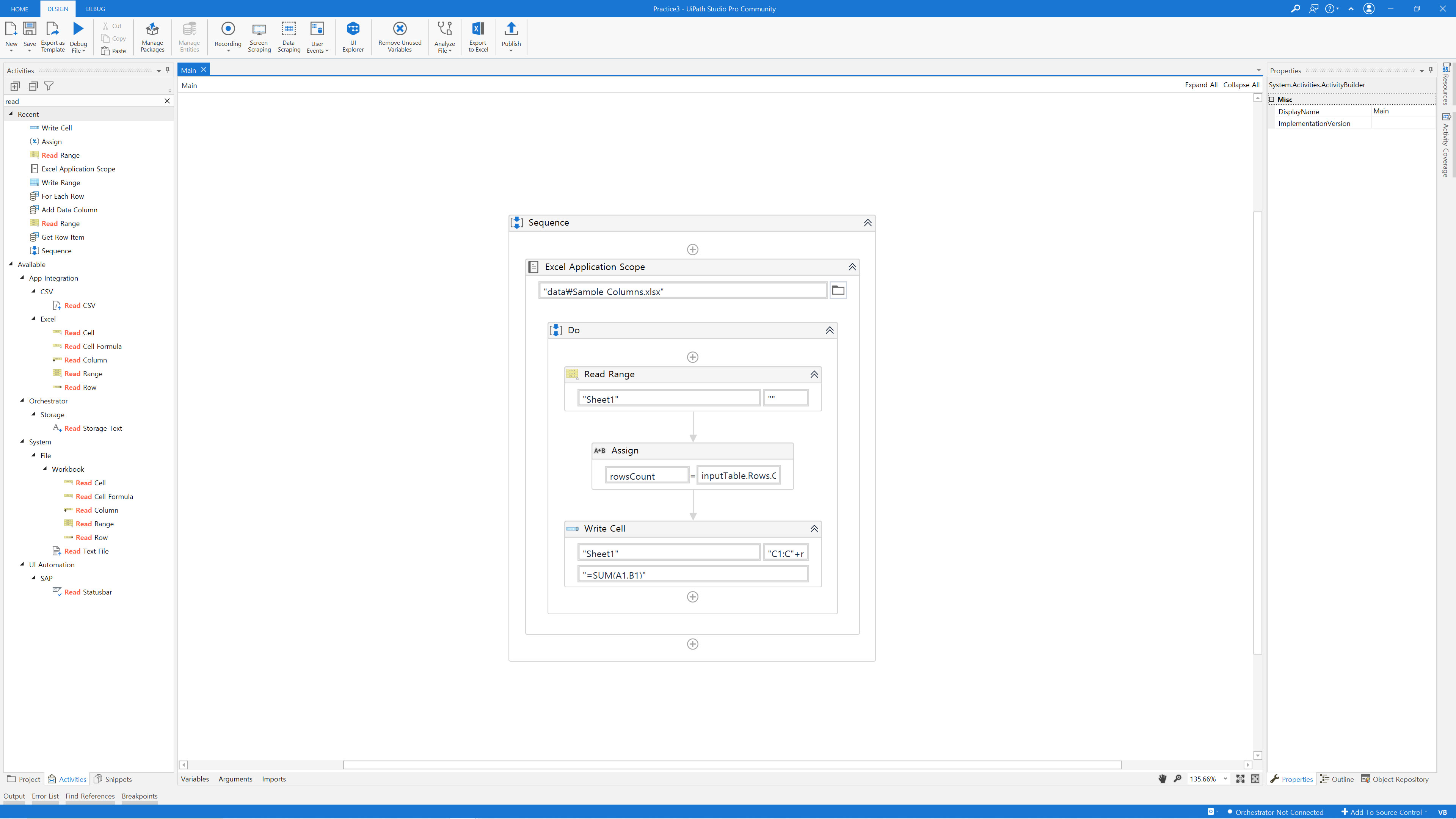
Task: Pin the Activities panel
Action: tap(167, 70)
